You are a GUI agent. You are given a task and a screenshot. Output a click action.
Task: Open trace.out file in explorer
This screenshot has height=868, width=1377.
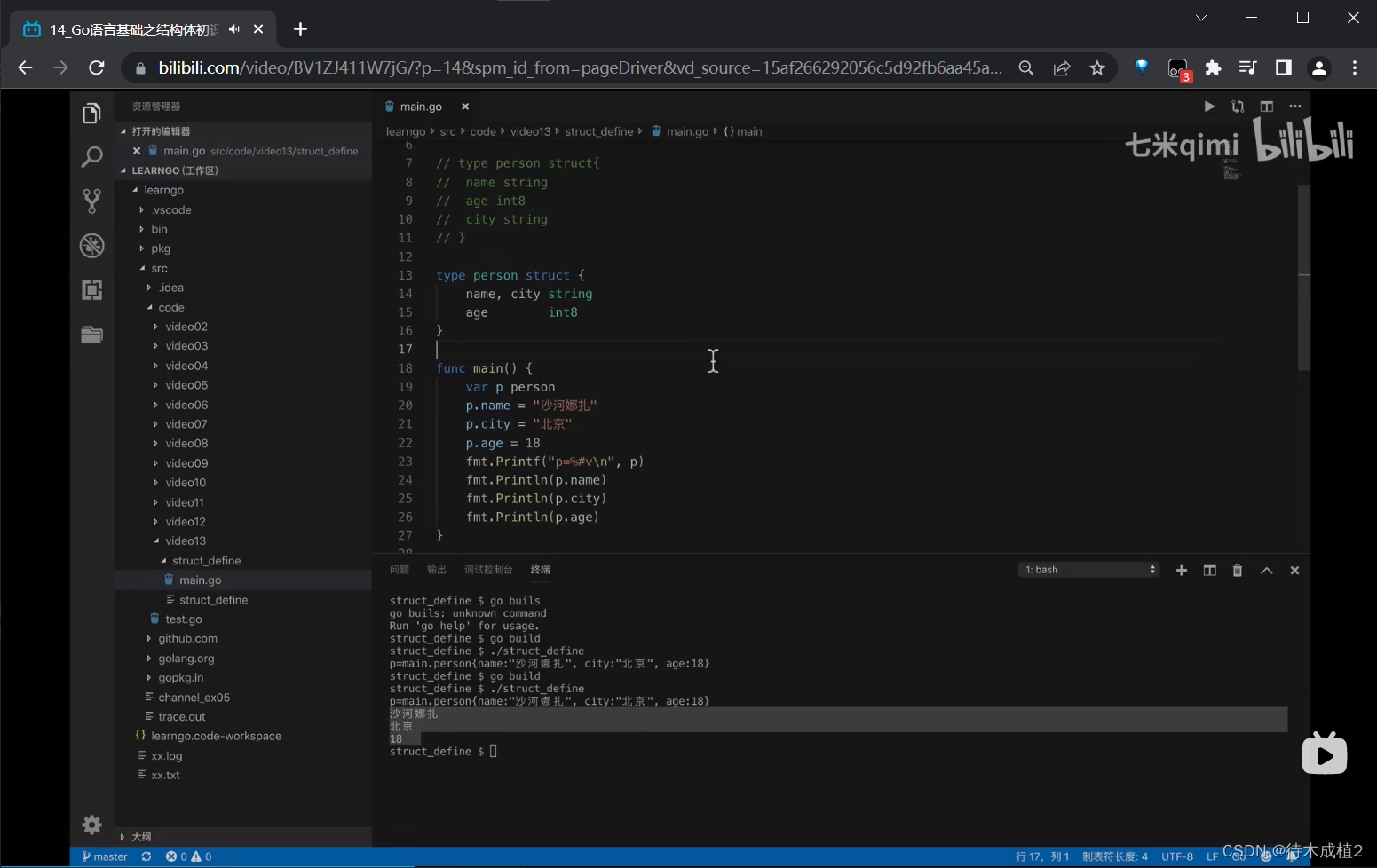[x=181, y=717]
